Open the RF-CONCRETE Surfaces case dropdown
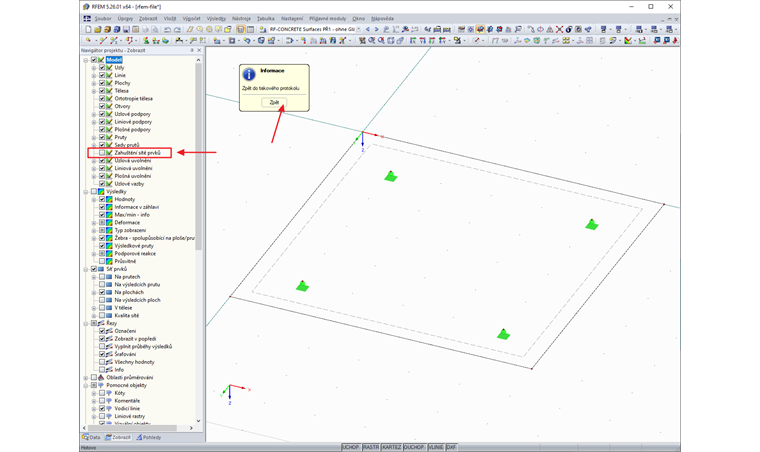This screenshot has height=452, width=760. pos(359,30)
